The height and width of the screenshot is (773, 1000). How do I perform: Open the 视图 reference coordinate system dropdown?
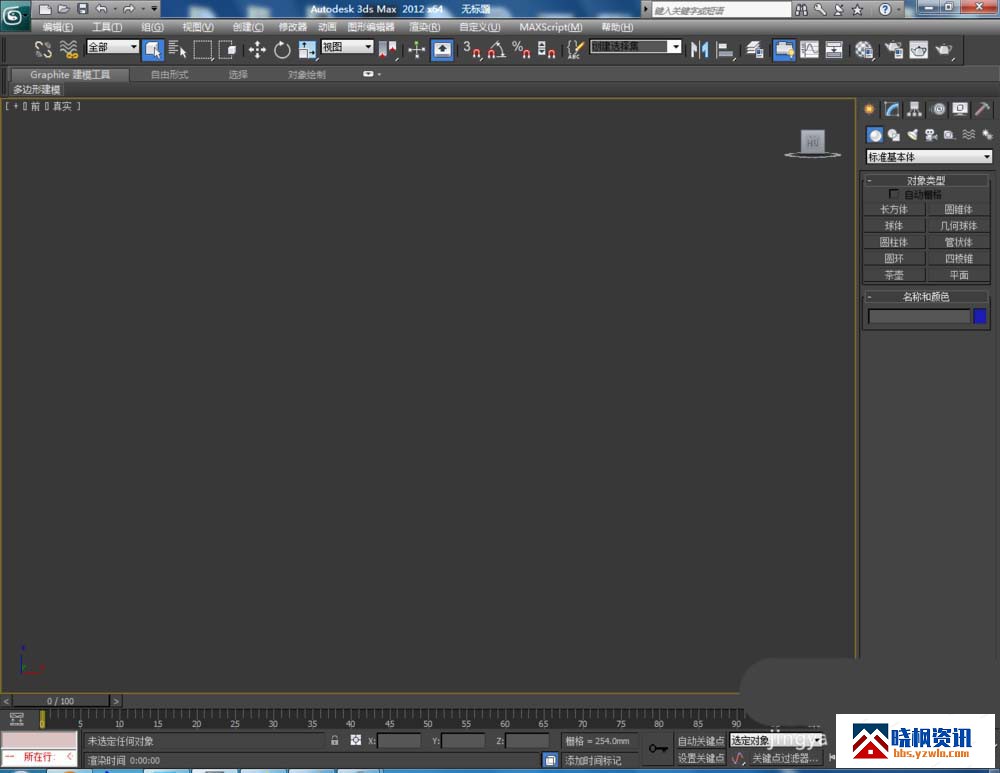(347, 47)
